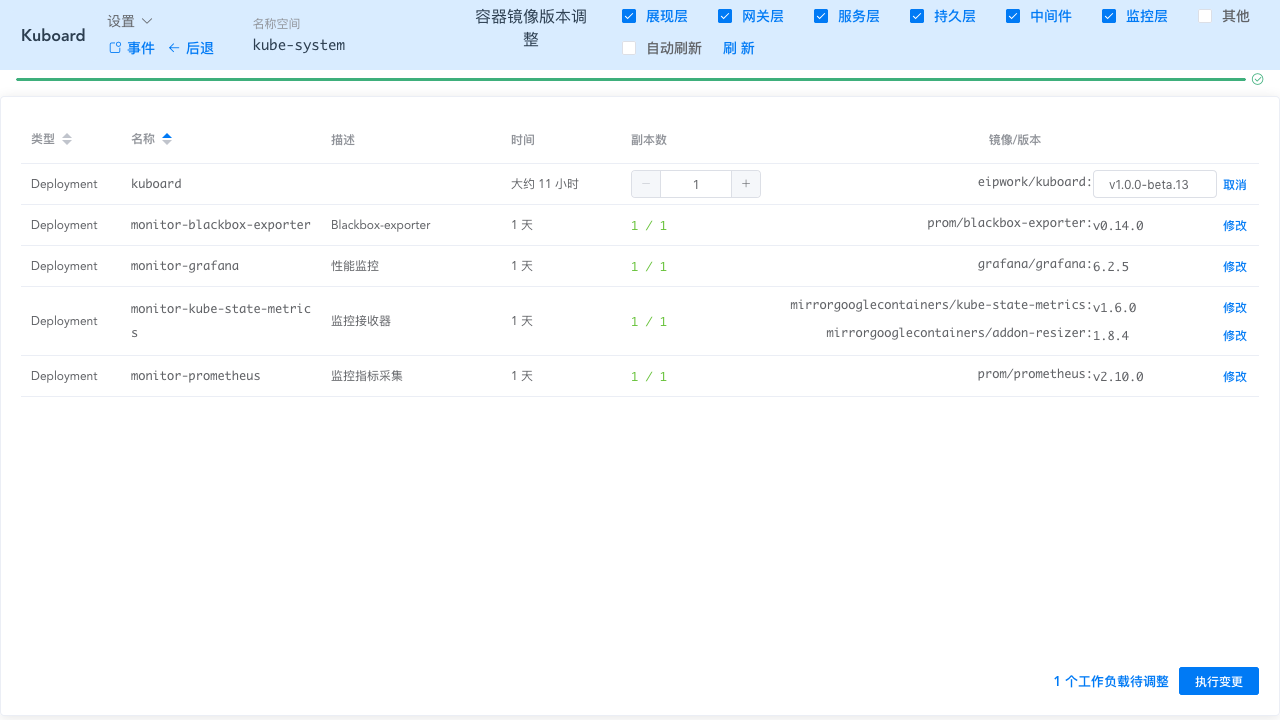1280x720 pixels.
Task: Click the eipwork/kuboard: image name
Action: point(1035,182)
